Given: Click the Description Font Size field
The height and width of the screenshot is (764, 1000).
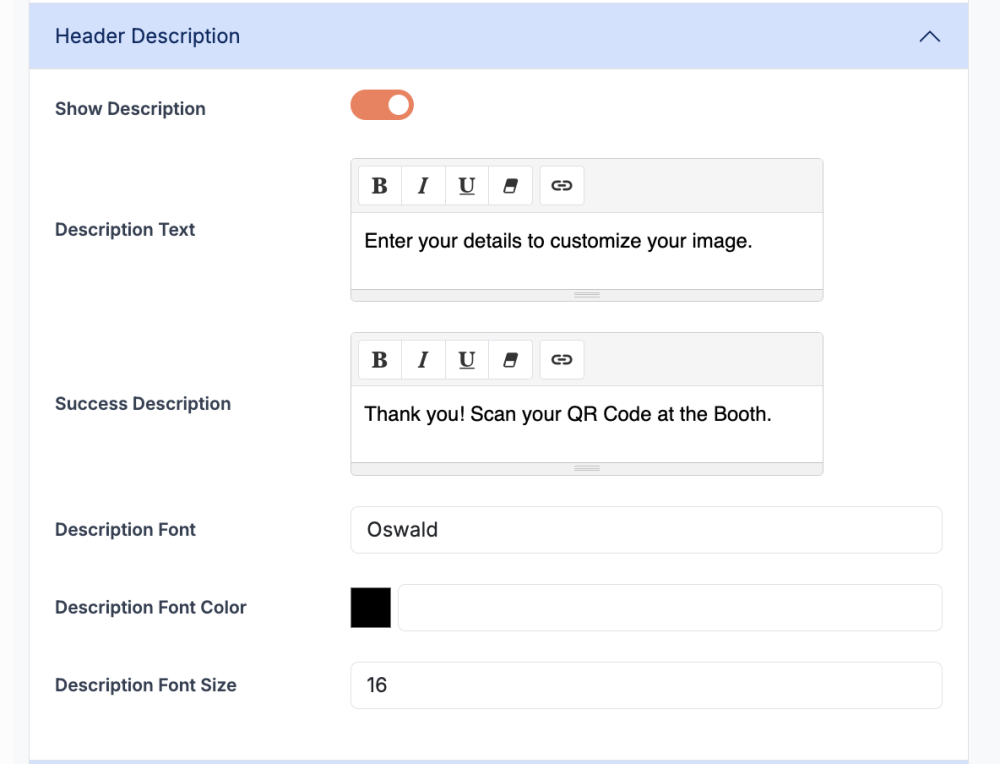Looking at the screenshot, I should (x=646, y=686).
